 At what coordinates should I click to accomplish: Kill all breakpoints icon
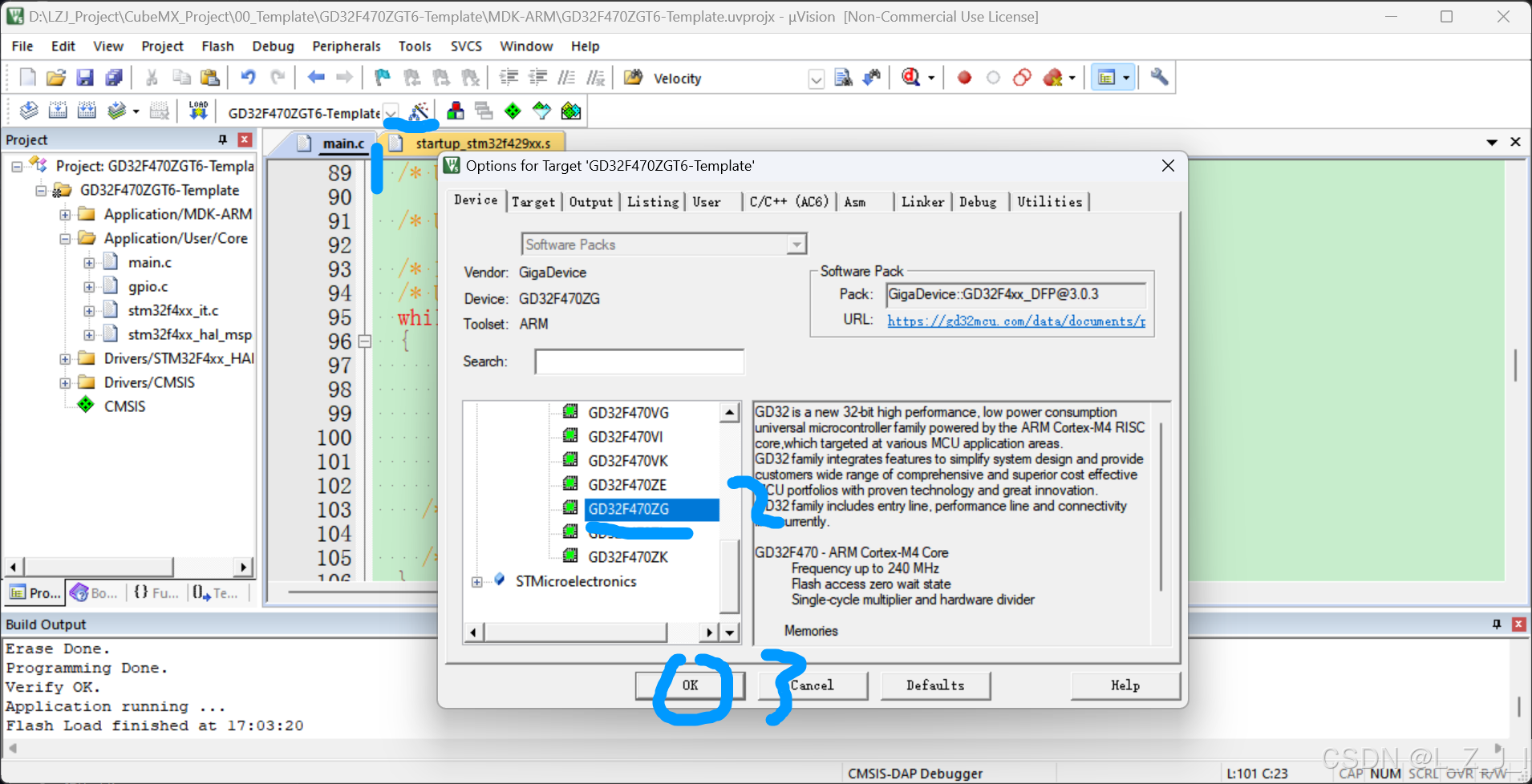(x=1053, y=78)
